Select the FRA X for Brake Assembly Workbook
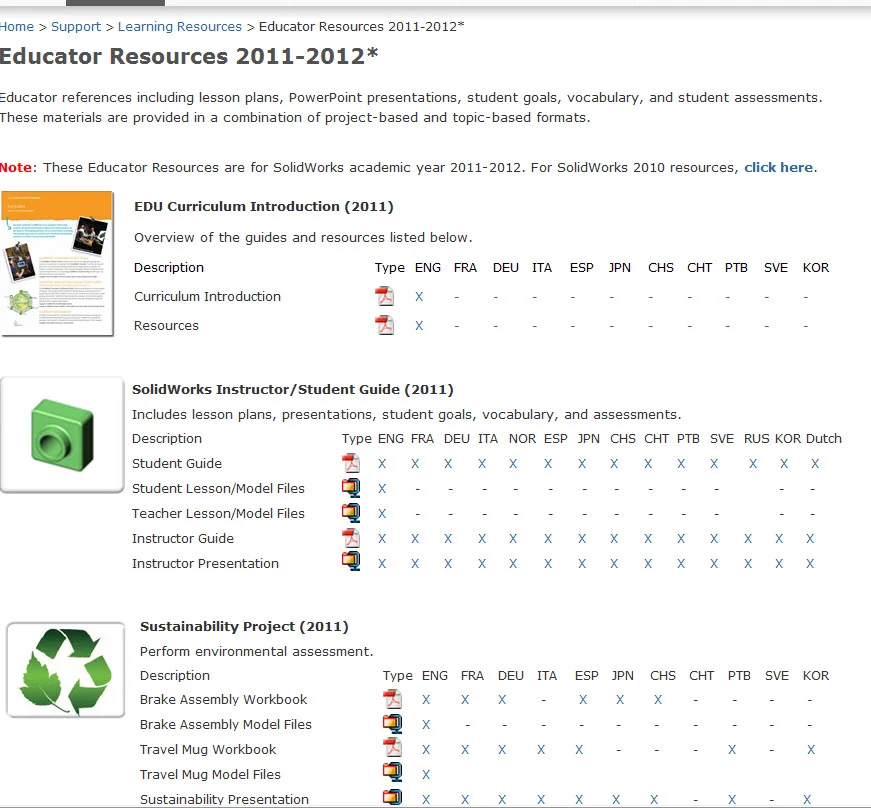Screen dimensions: 871x808 pos(463,699)
